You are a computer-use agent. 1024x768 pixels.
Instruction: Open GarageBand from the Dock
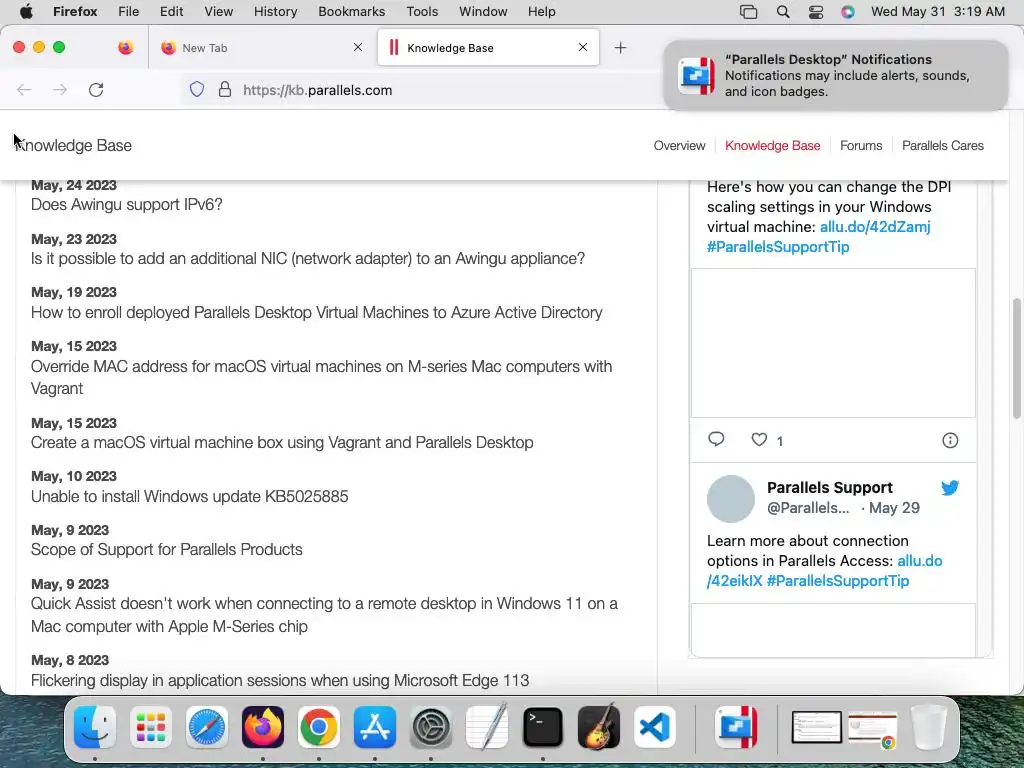click(x=599, y=726)
